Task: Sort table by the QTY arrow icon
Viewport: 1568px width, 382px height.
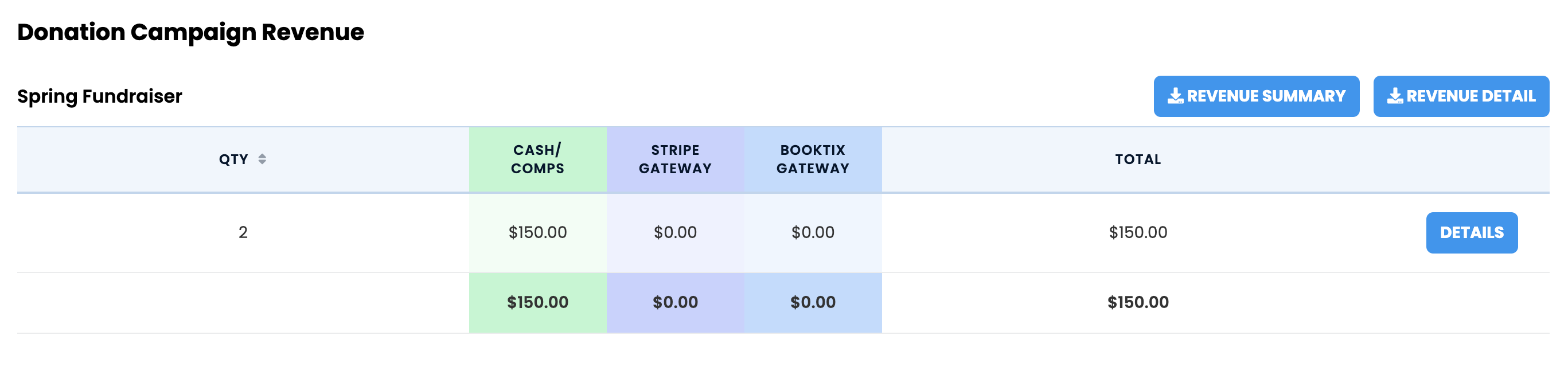Action: point(262,159)
